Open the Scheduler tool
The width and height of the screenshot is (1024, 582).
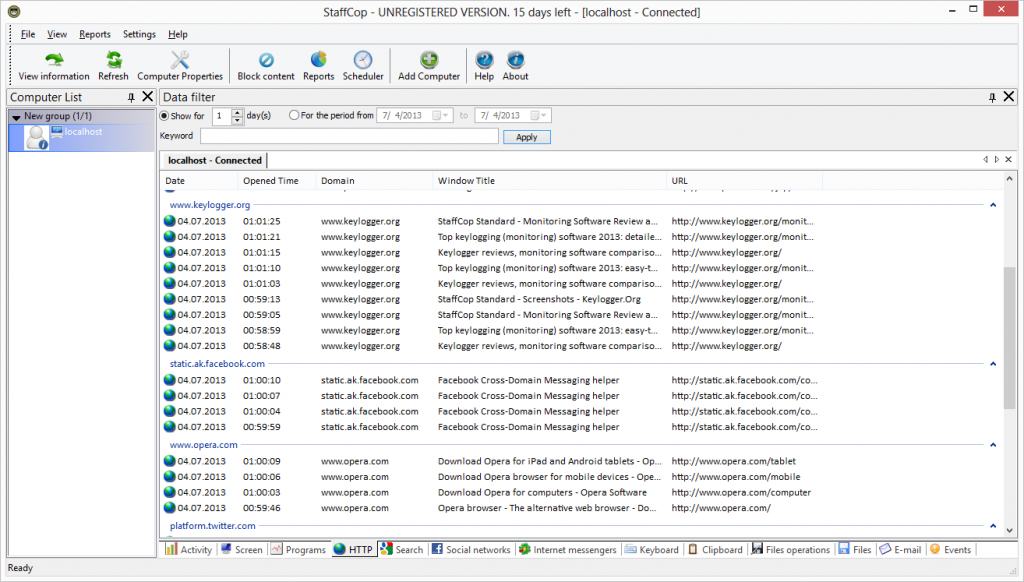pos(363,61)
